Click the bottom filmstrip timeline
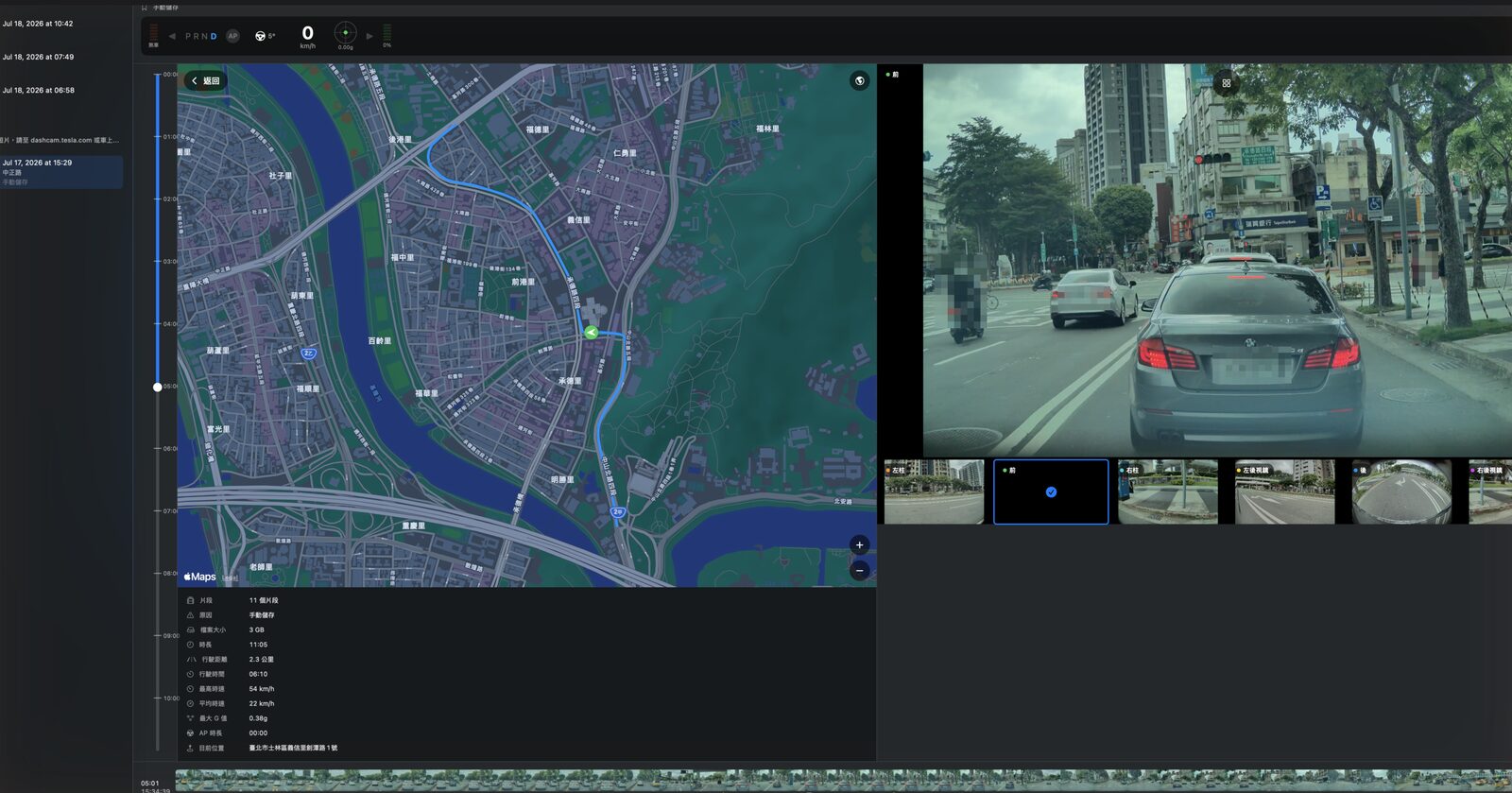Screen dimensions: 1512x793 [843, 781]
